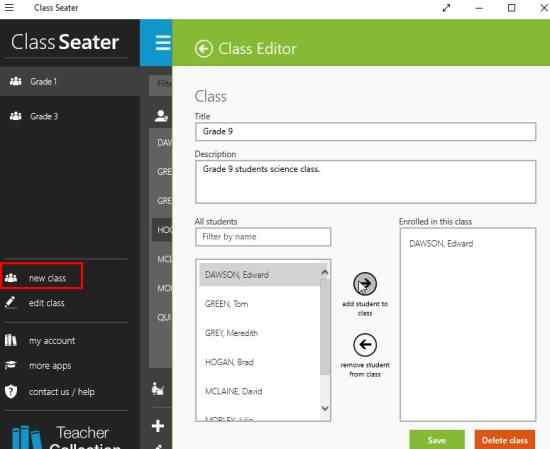This screenshot has width=550, height=449.
Task: Go back using Class Editor back arrow
Action: click(204, 49)
